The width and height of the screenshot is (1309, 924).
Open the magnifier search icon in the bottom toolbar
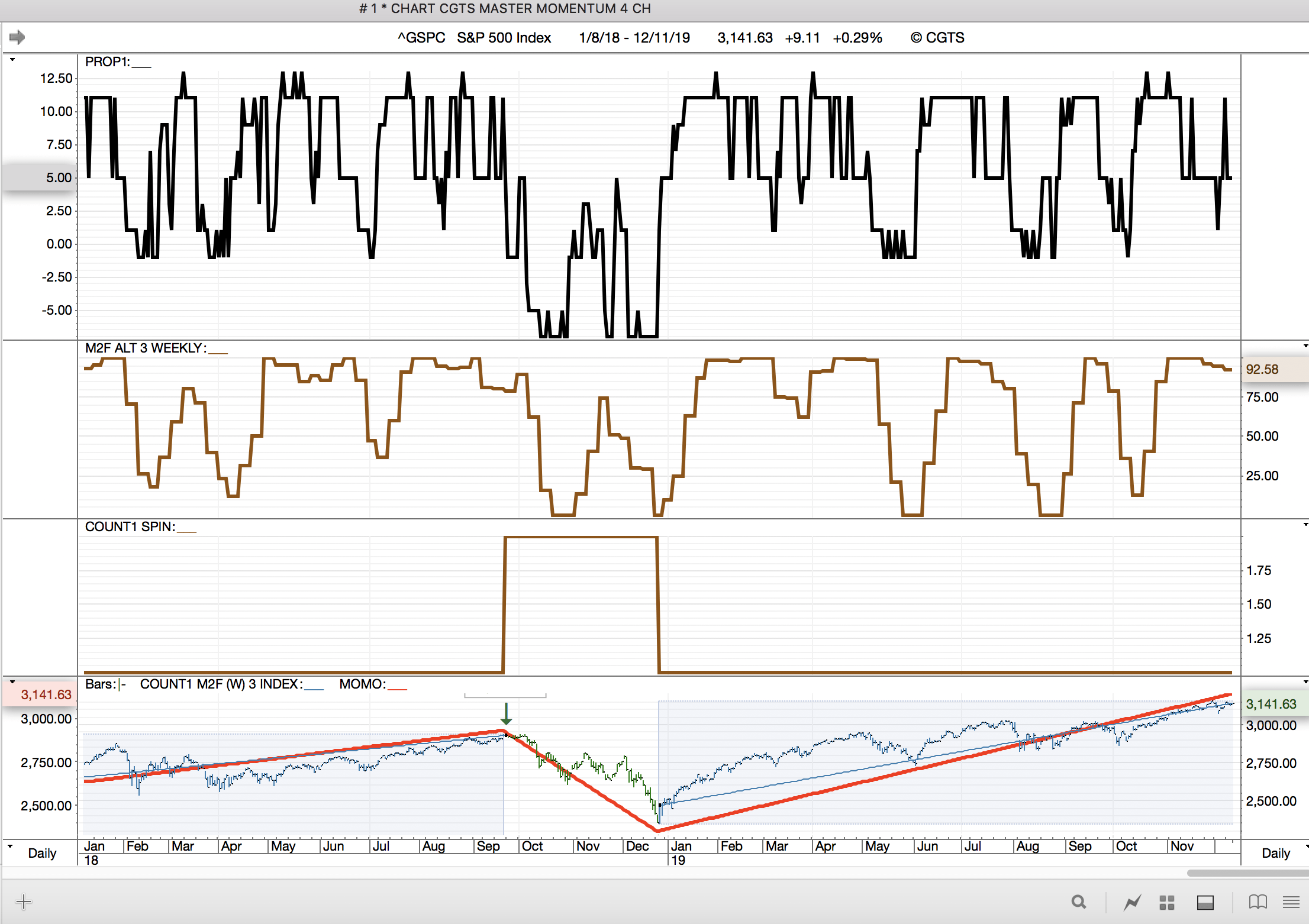click(x=1079, y=902)
